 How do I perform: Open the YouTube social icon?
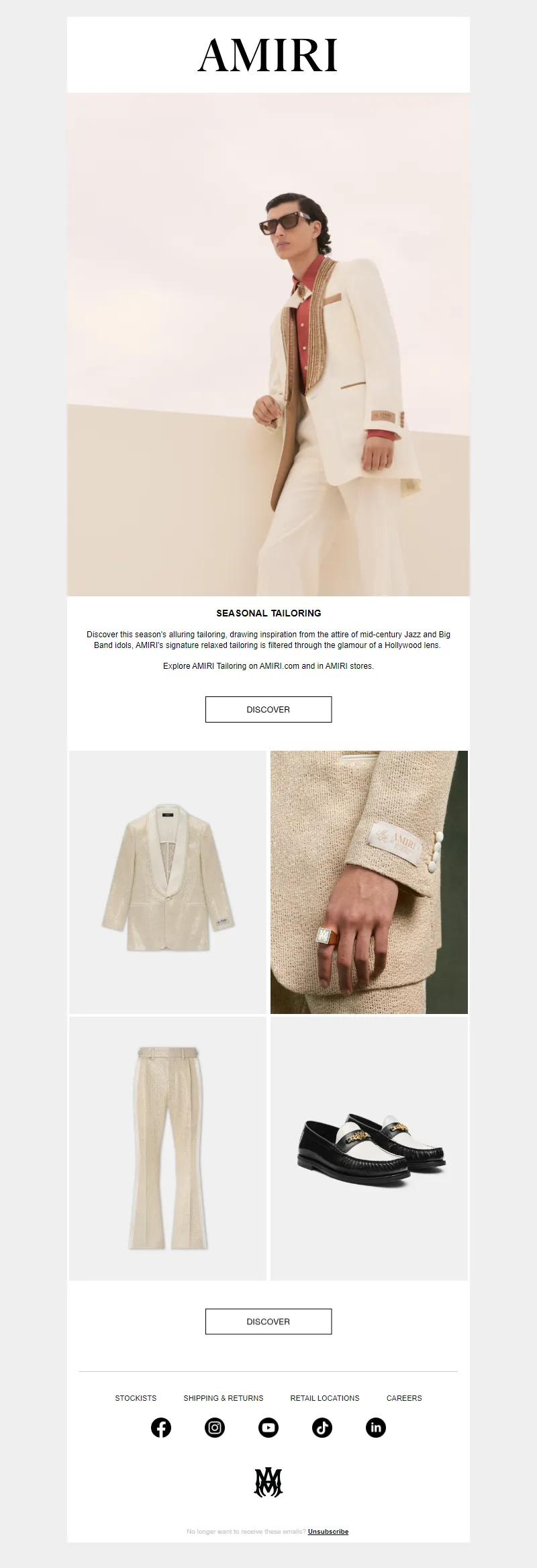(x=268, y=1428)
